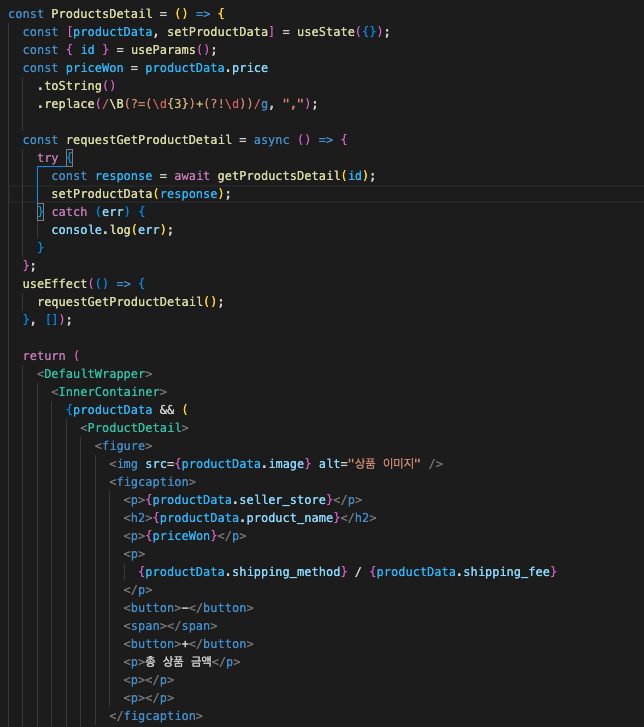Click the DefaultWrapper opening tag

click(x=95, y=374)
